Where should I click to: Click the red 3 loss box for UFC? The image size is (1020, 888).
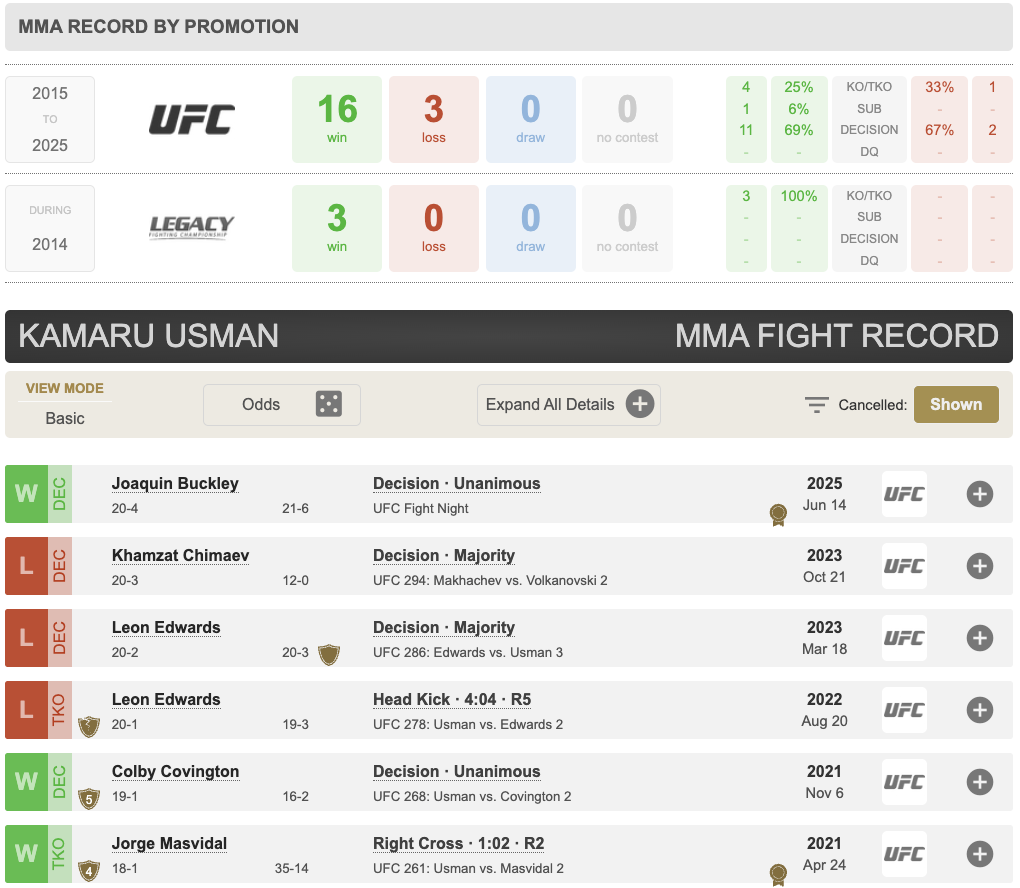click(x=433, y=119)
